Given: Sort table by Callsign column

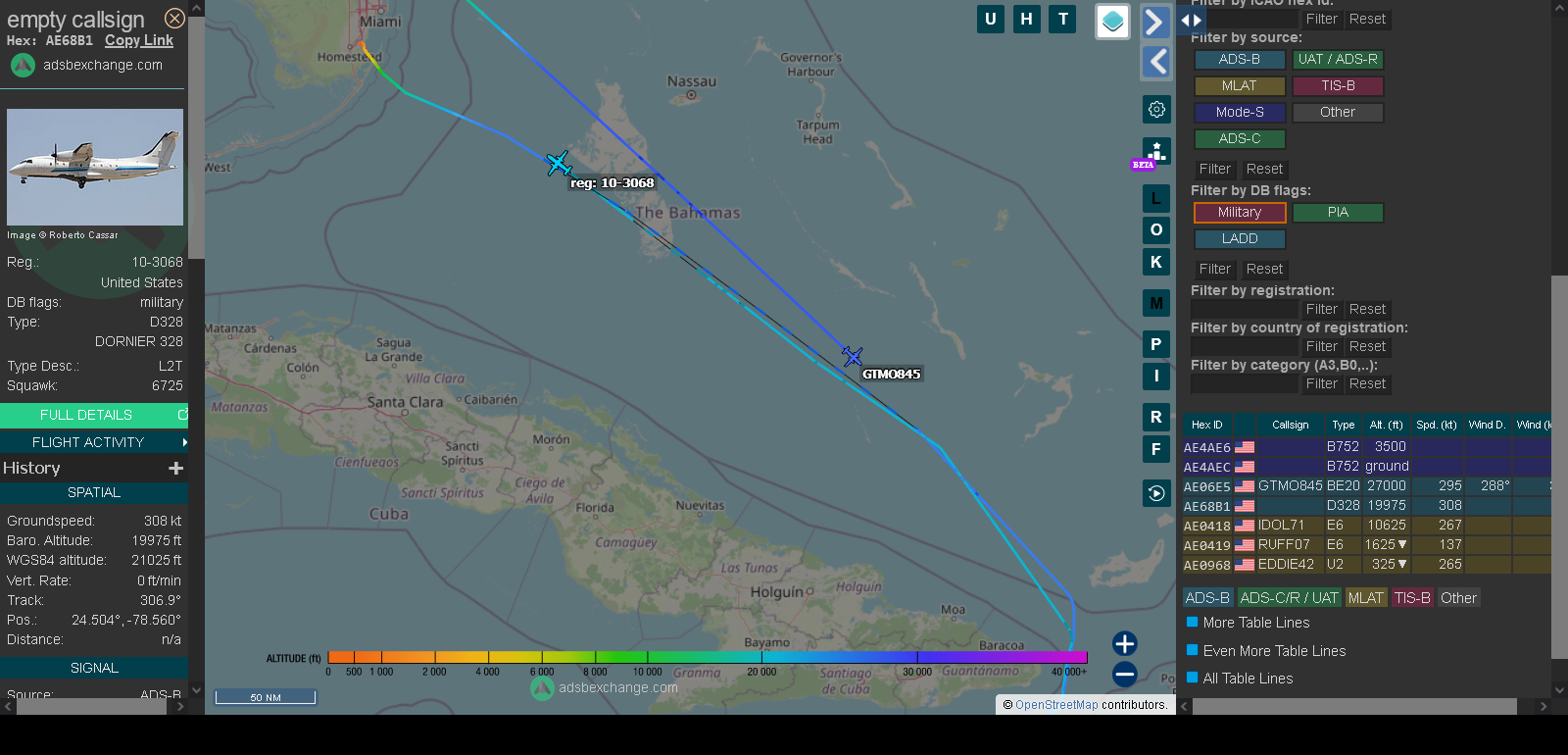Looking at the screenshot, I should 1291,425.
